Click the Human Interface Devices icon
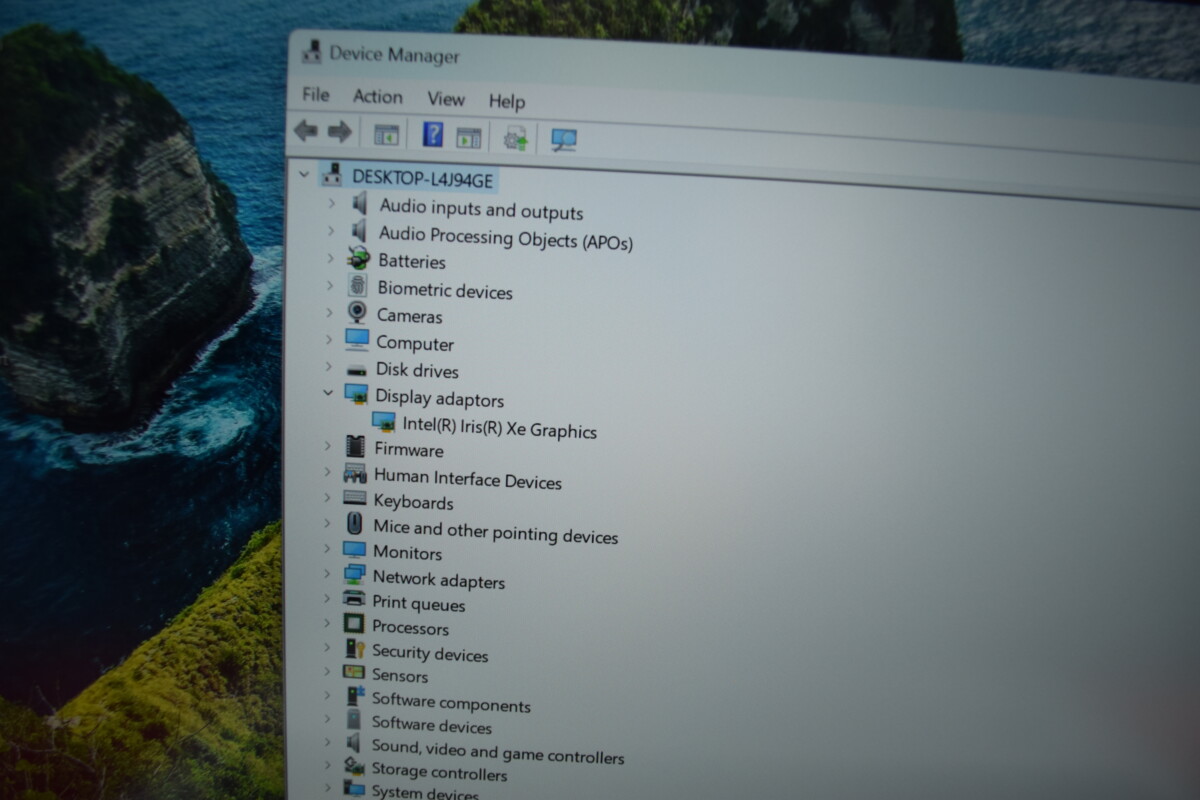Screen dimensions: 1200x800 (355, 473)
